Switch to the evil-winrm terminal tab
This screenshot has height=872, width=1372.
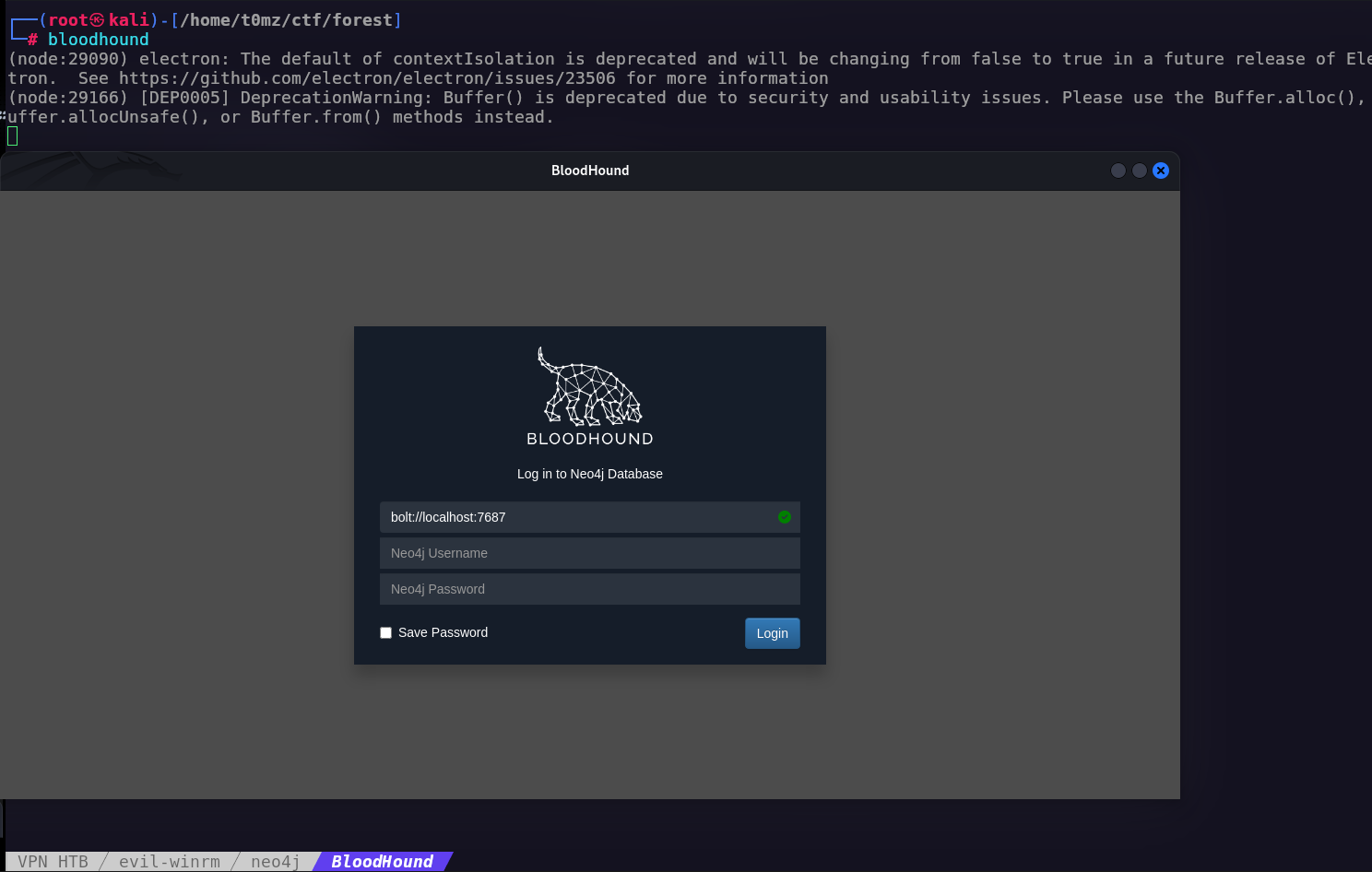click(170, 862)
